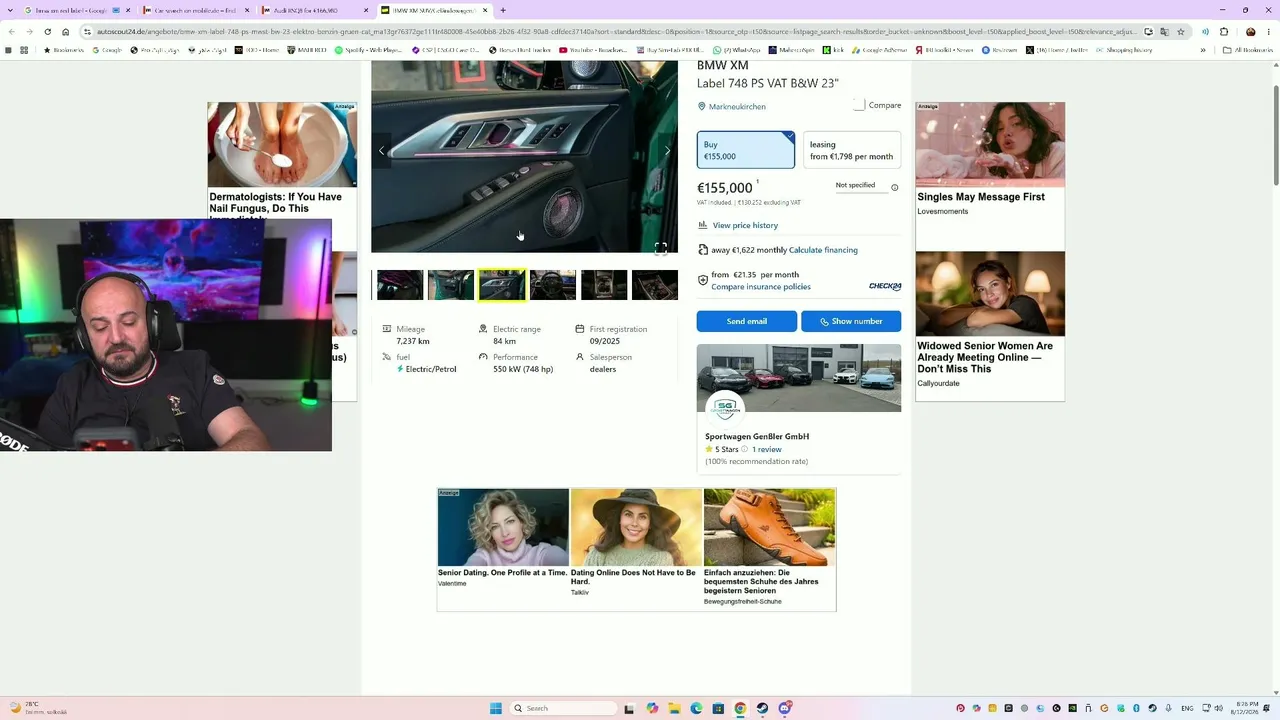Expand the tab search dropdown

(x=9, y=10)
